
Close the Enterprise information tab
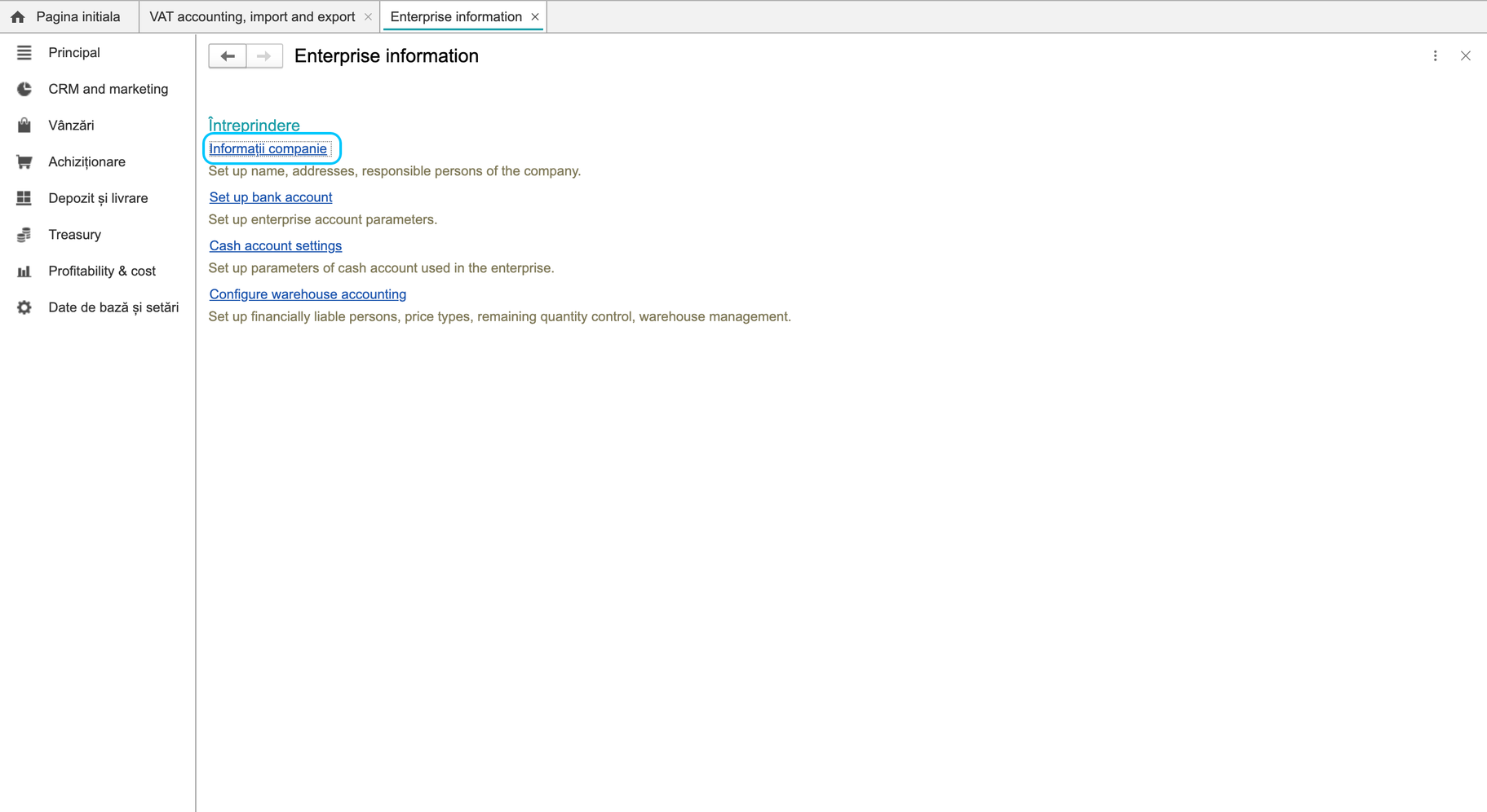[x=535, y=17]
